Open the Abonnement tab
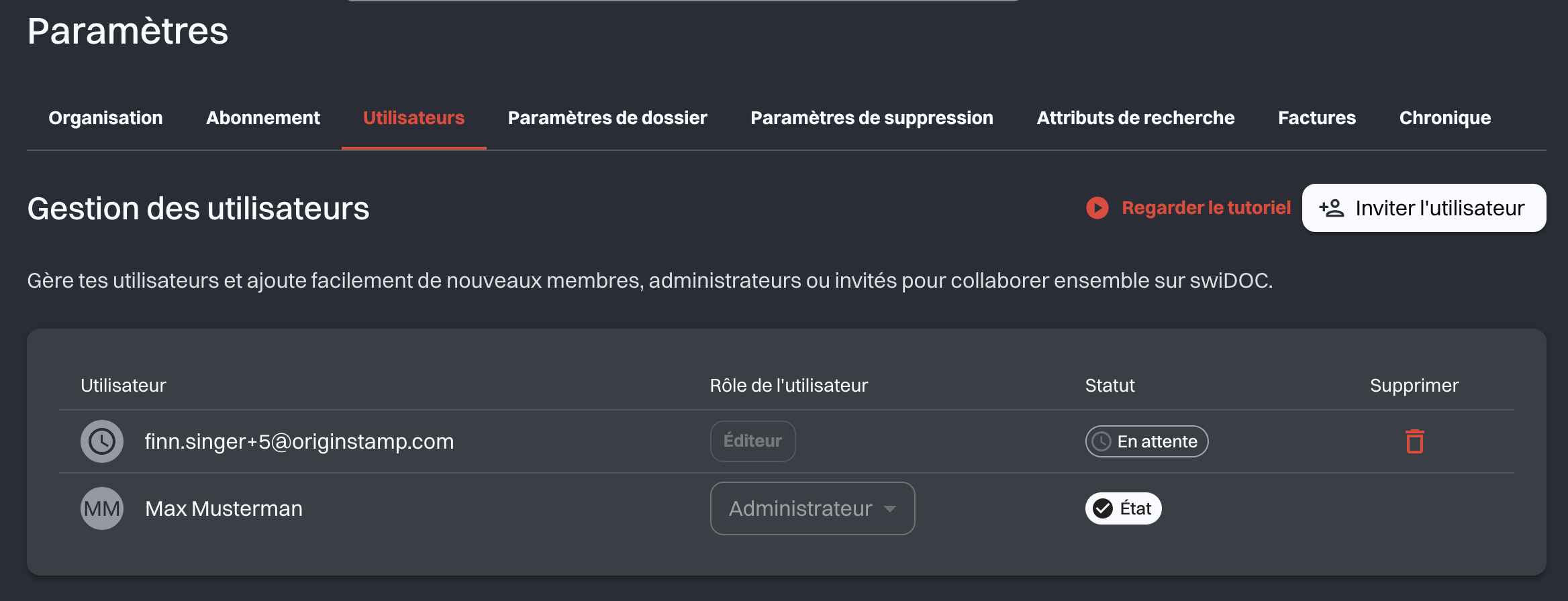 point(263,118)
